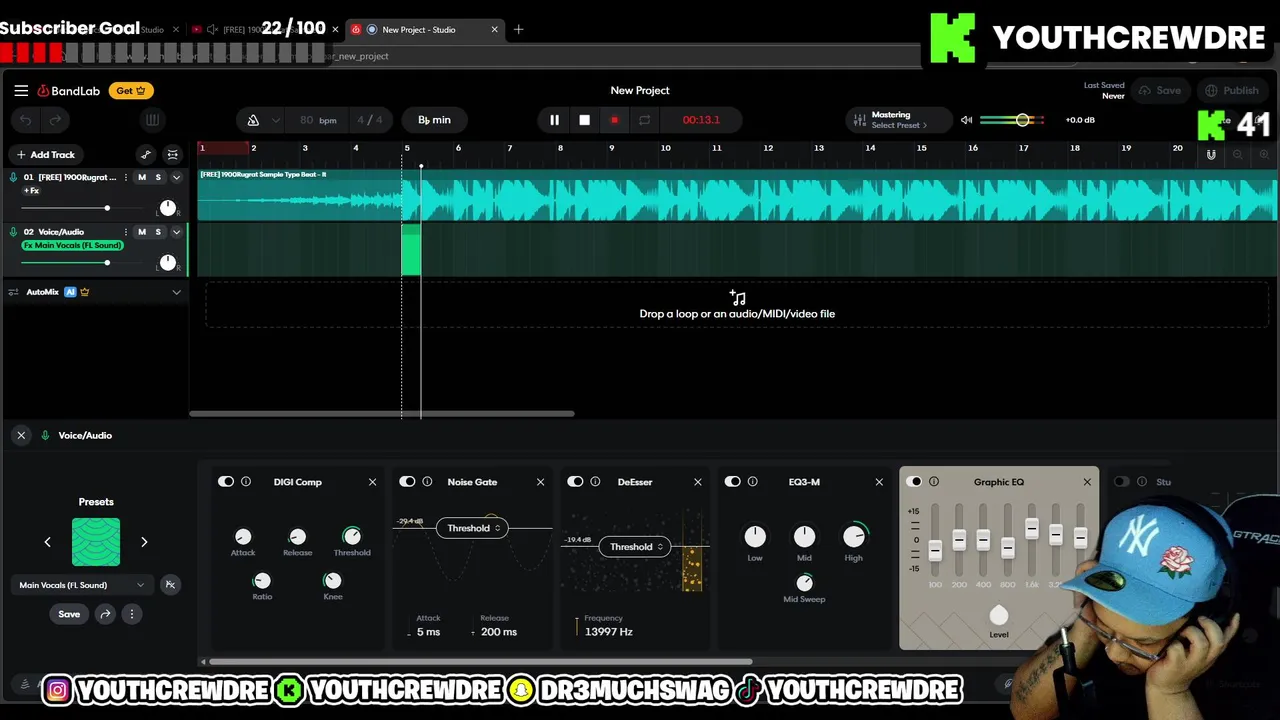The height and width of the screenshot is (720, 1280).
Task: Open options menu for track 01
Action: coord(126,177)
